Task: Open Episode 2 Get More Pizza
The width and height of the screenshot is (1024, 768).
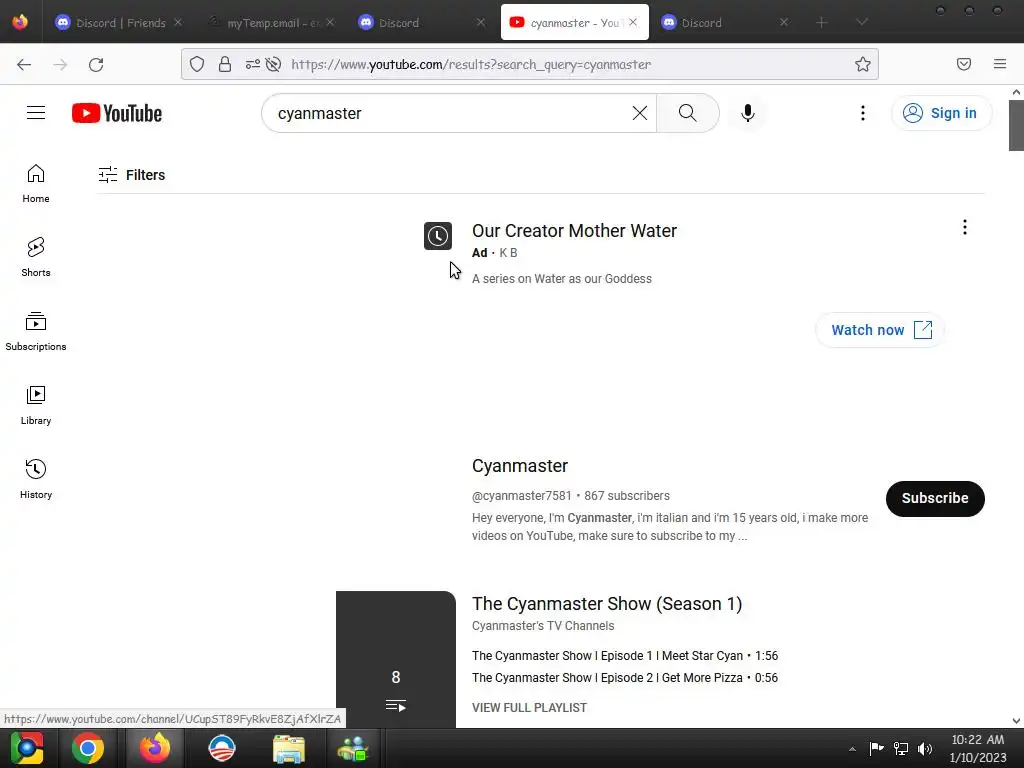Action: [x=625, y=678]
